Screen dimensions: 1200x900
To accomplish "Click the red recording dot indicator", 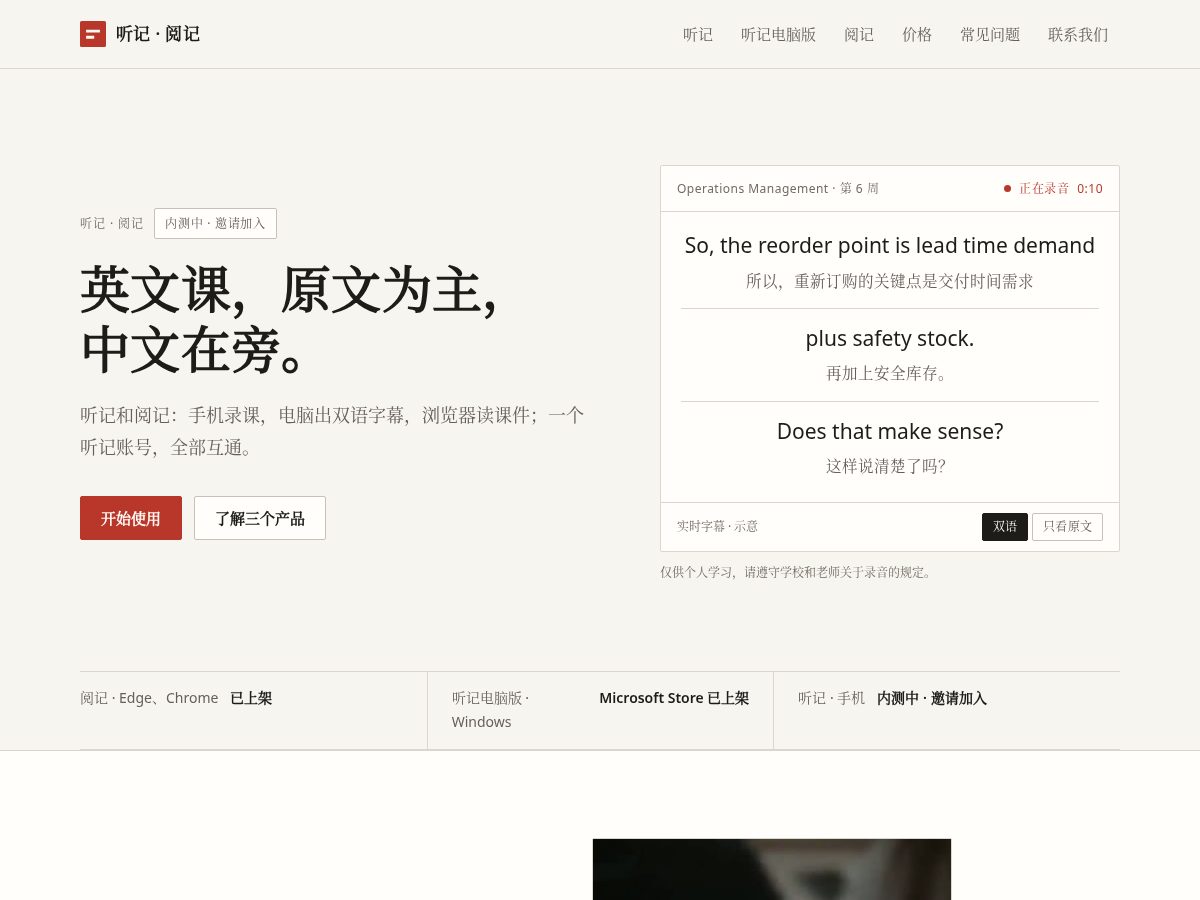I will point(1007,188).
